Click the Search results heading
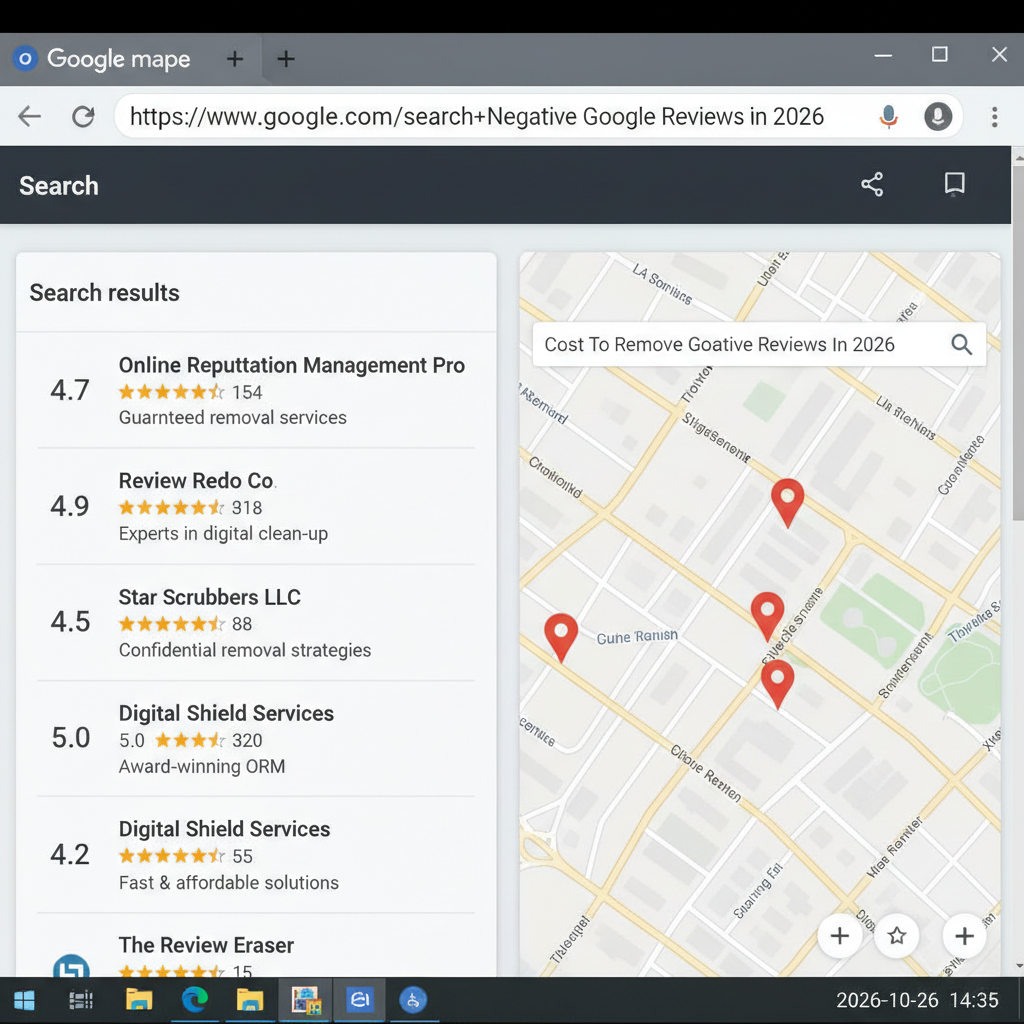1024x1024 pixels. 104,293
